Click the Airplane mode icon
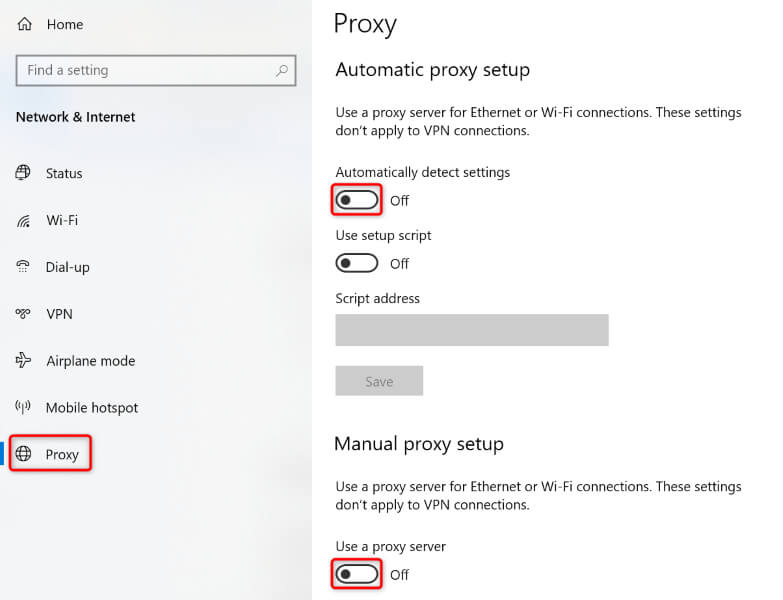Viewport: 783px width, 600px height. [24, 361]
